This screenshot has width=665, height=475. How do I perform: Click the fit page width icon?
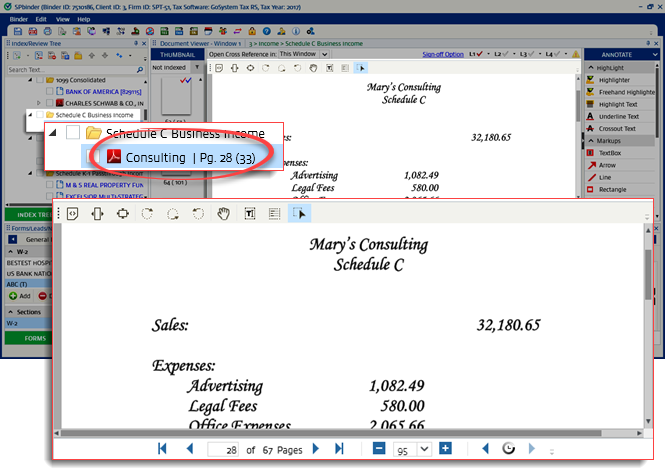tap(122, 213)
